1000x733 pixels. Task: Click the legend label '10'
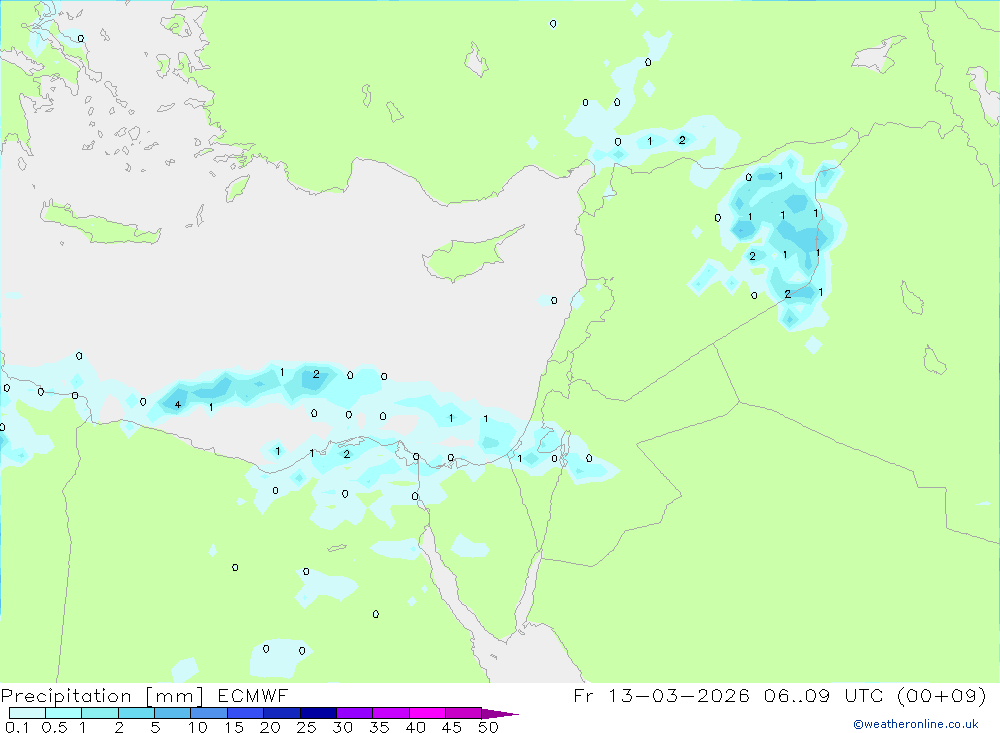click(x=198, y=727)
